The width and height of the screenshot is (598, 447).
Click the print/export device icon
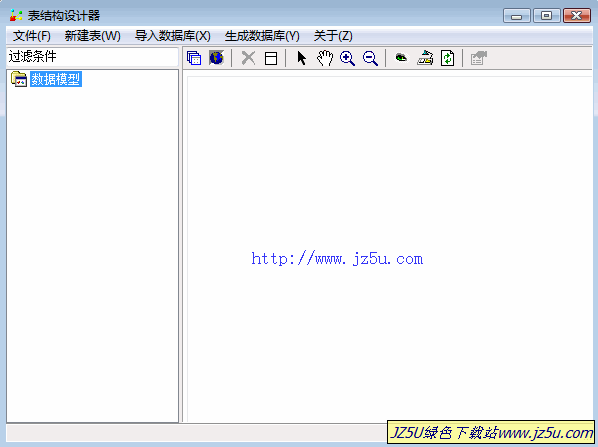click(x=425, y=58)
